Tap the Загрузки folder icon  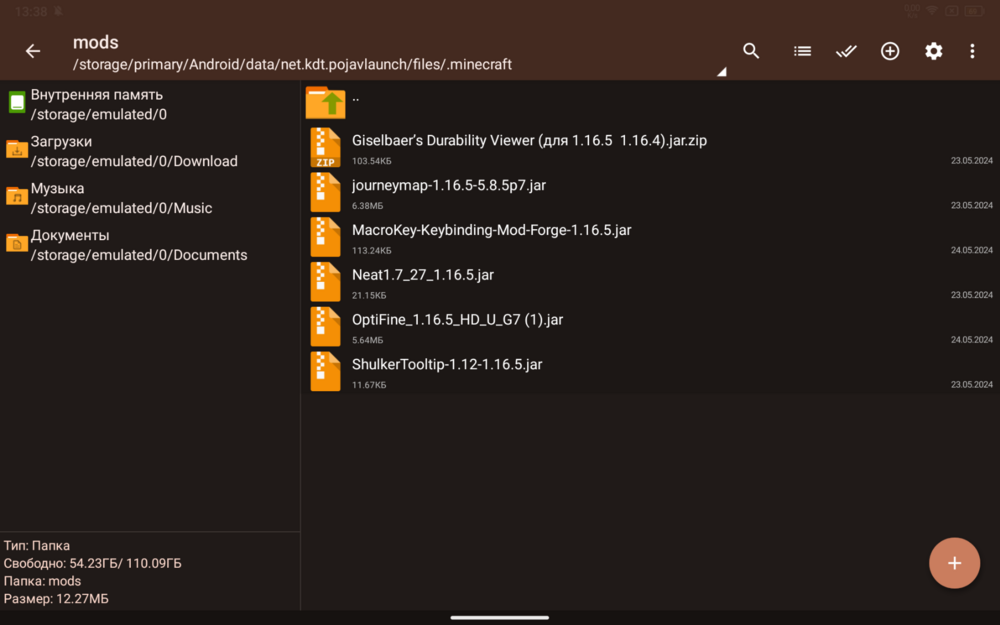17,149
